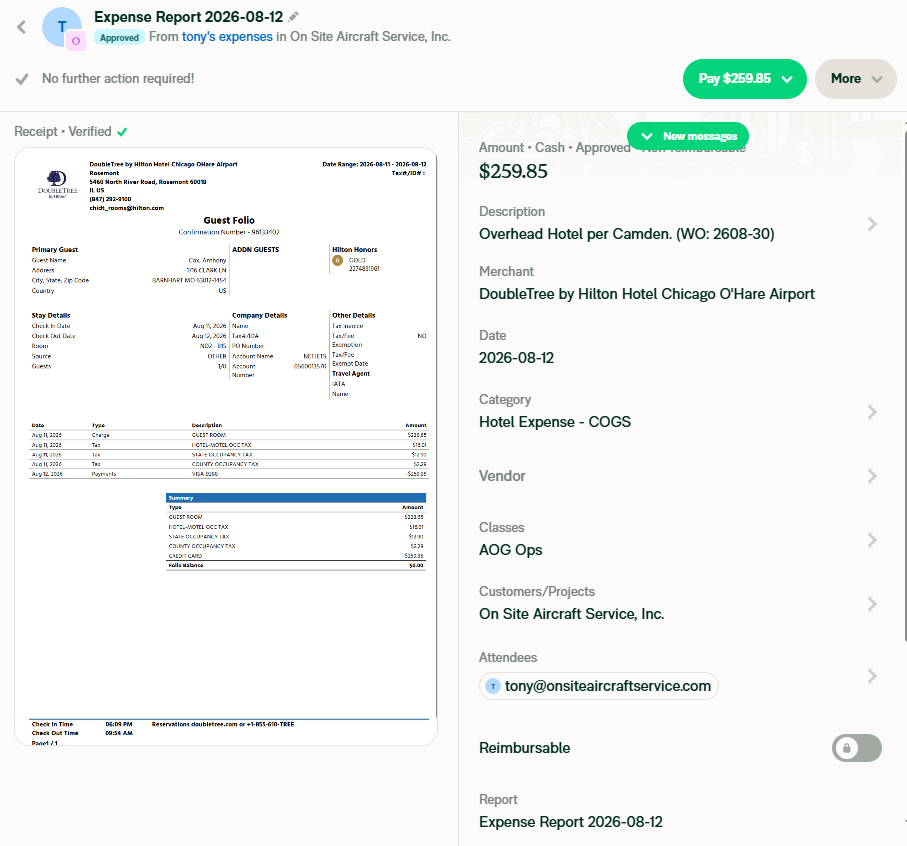Open the More options menu
Screen dimensions: 907x846
point(856,79)
